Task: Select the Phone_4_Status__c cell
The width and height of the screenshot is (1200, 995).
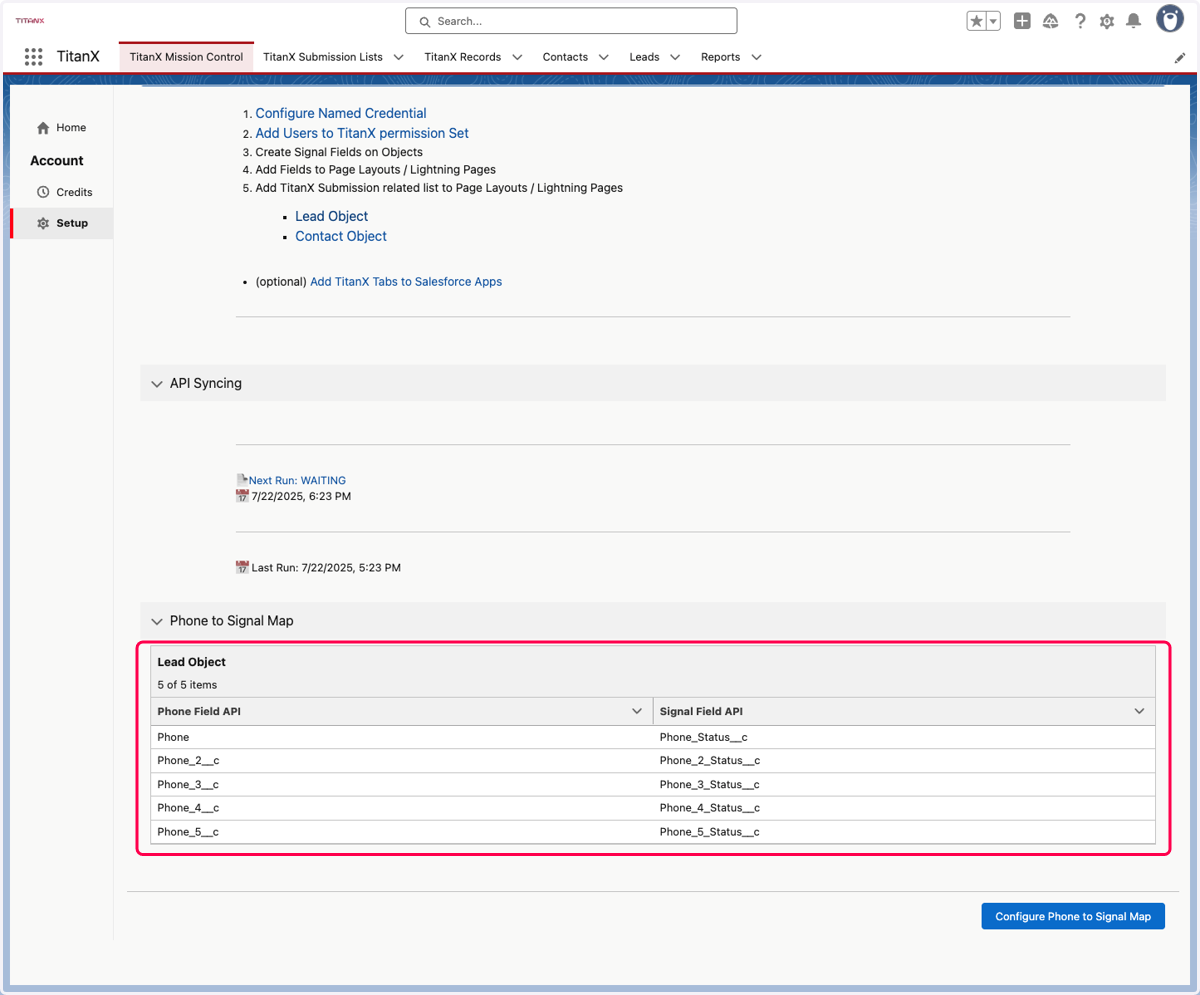Action: 904,808
